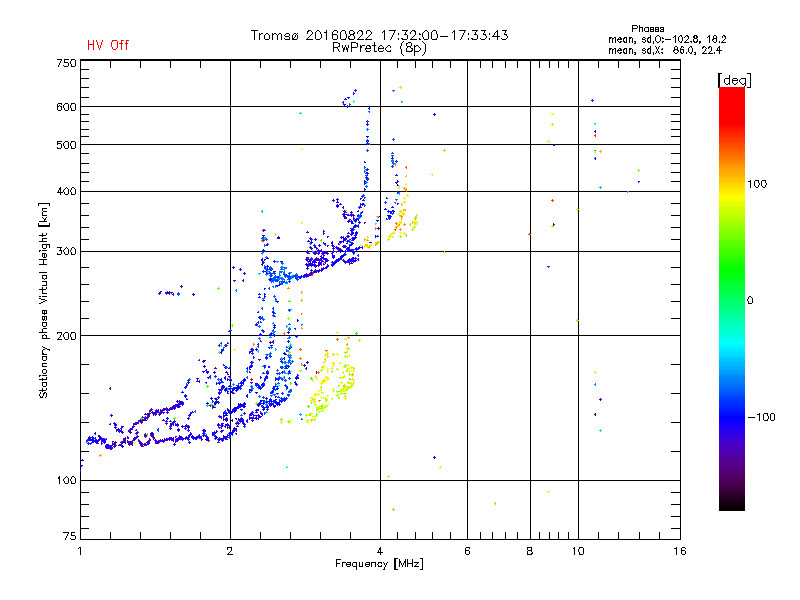Click the 'Phases' heading above the statistics
800x600 pixels.
coord(647,29)
